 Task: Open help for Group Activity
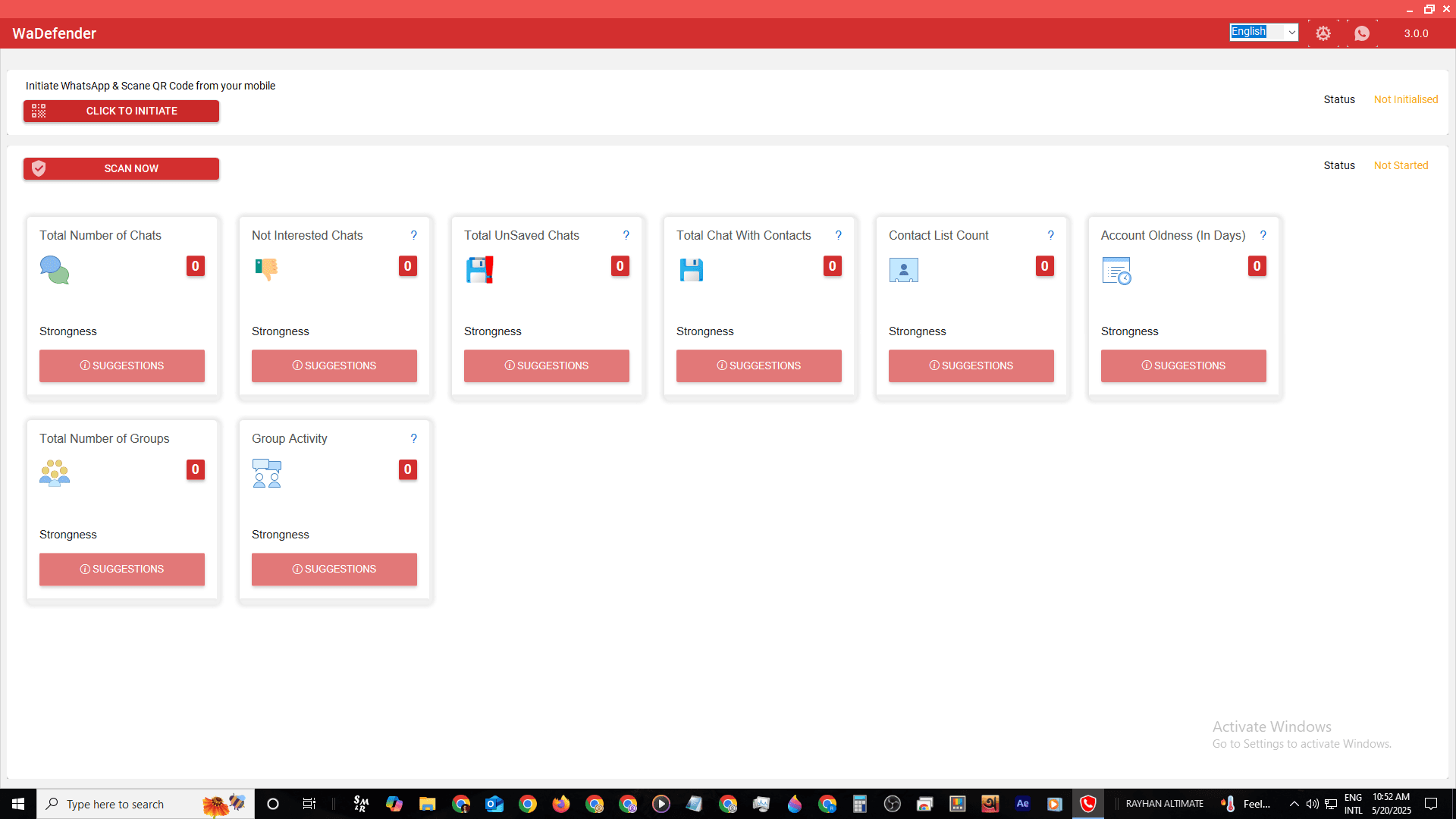pos(414,438)
